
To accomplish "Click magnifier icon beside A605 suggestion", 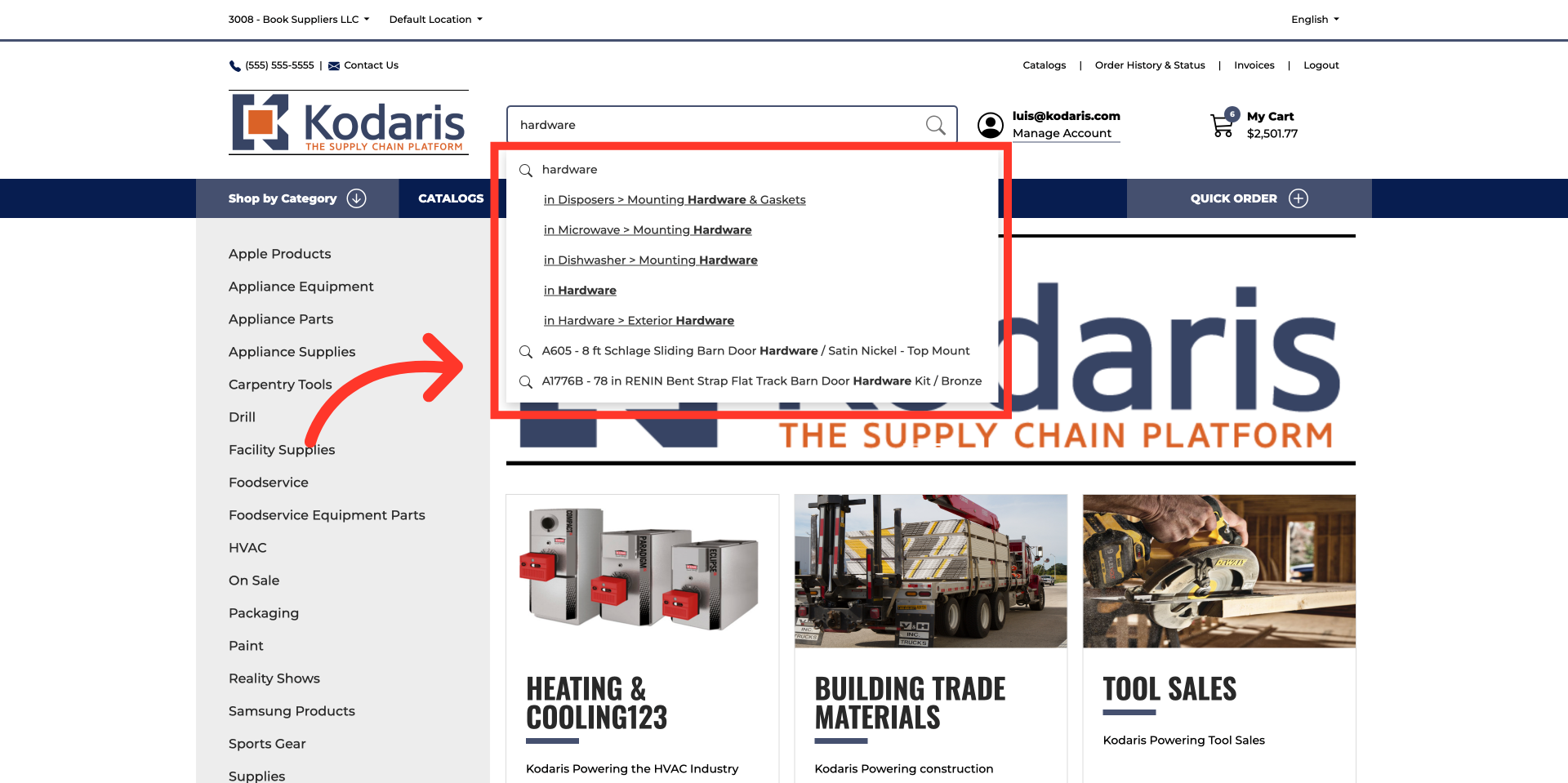I will tap(526, 351).
